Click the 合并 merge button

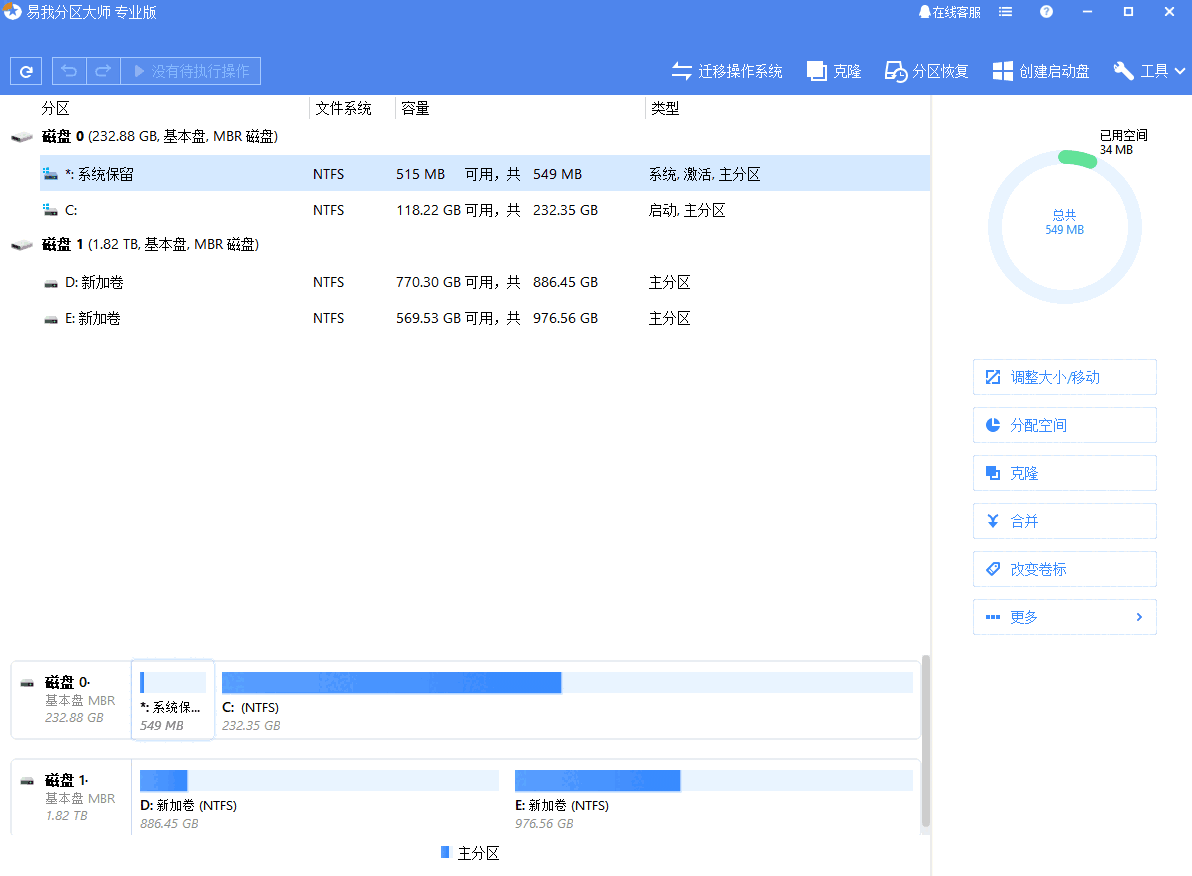pos(1064,521)
